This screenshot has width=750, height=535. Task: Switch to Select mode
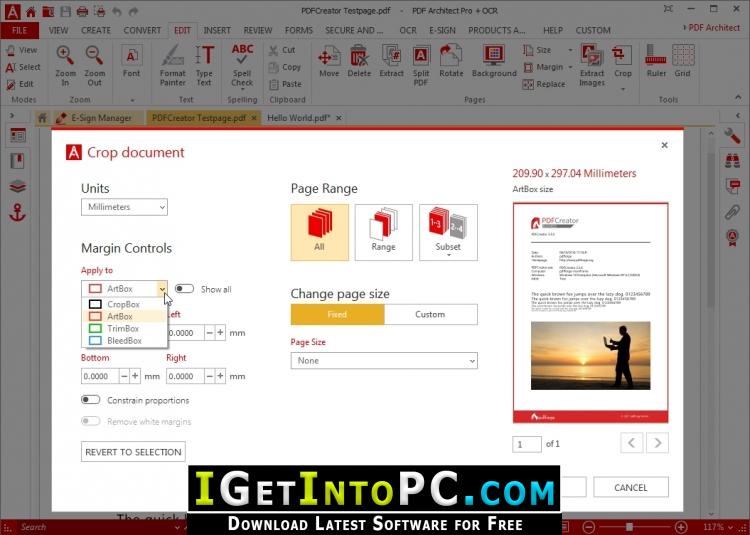23,67
